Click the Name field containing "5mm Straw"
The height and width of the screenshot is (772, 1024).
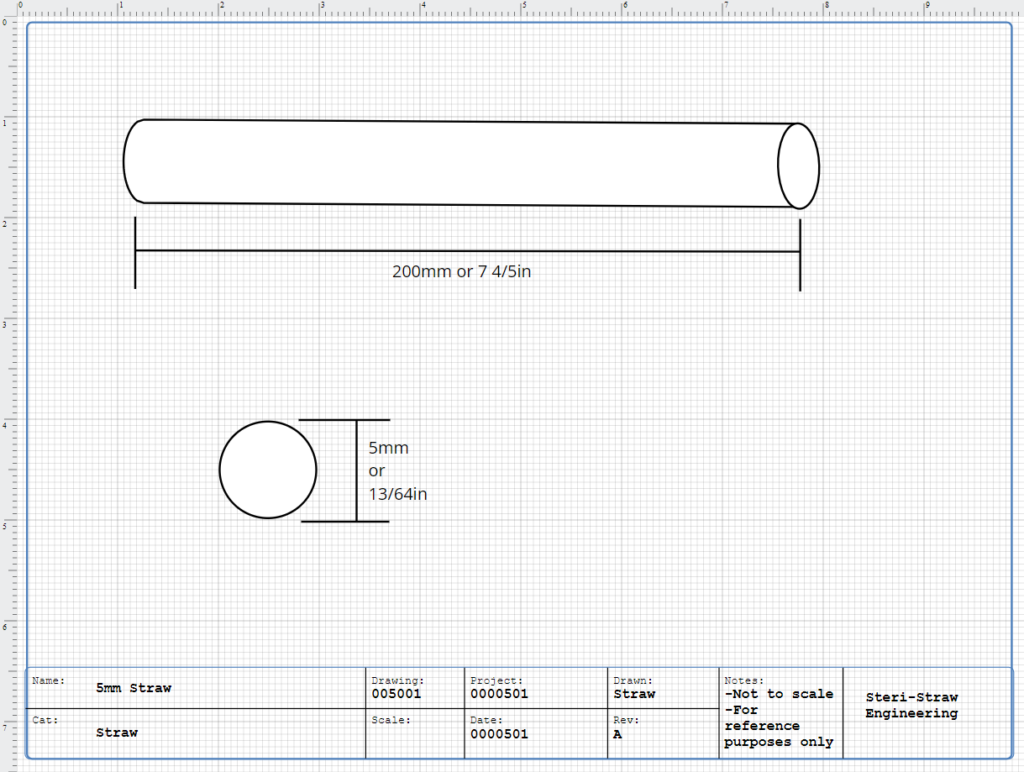pos(134,688)
